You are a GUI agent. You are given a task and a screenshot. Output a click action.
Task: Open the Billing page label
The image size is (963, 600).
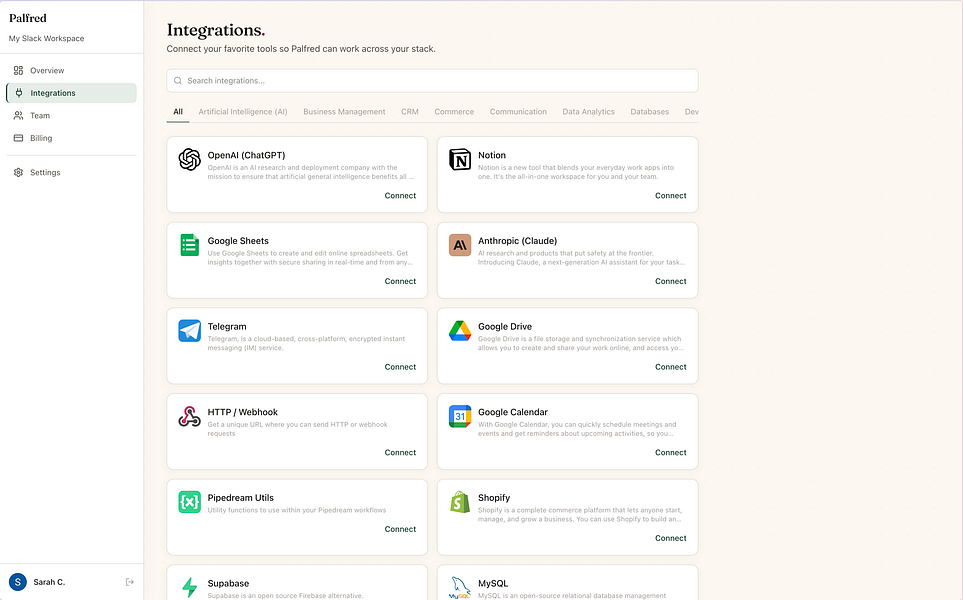(41, 138)
